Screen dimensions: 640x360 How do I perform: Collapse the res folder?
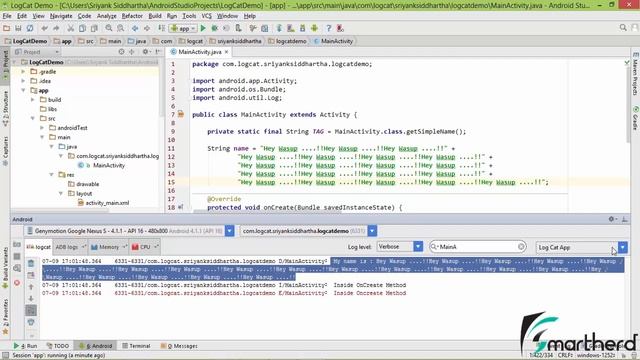(x=52, y=175)
